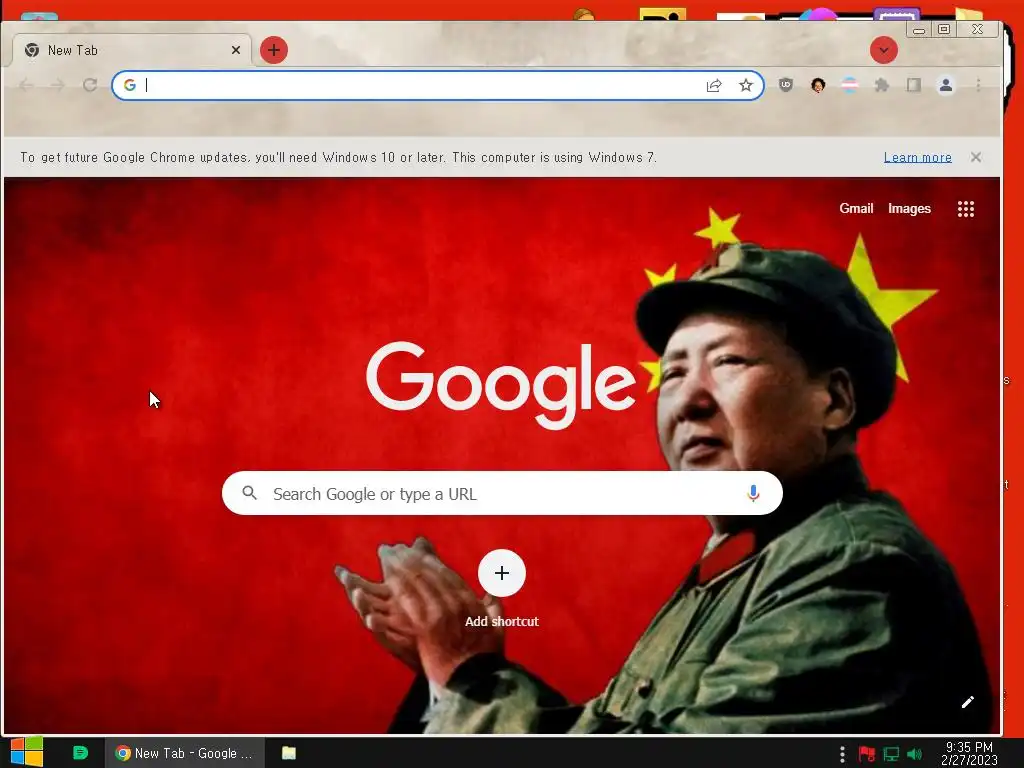Close the New Tab tab
The width and height of the screenshot is (1024, 768).
tap(236, 50)
